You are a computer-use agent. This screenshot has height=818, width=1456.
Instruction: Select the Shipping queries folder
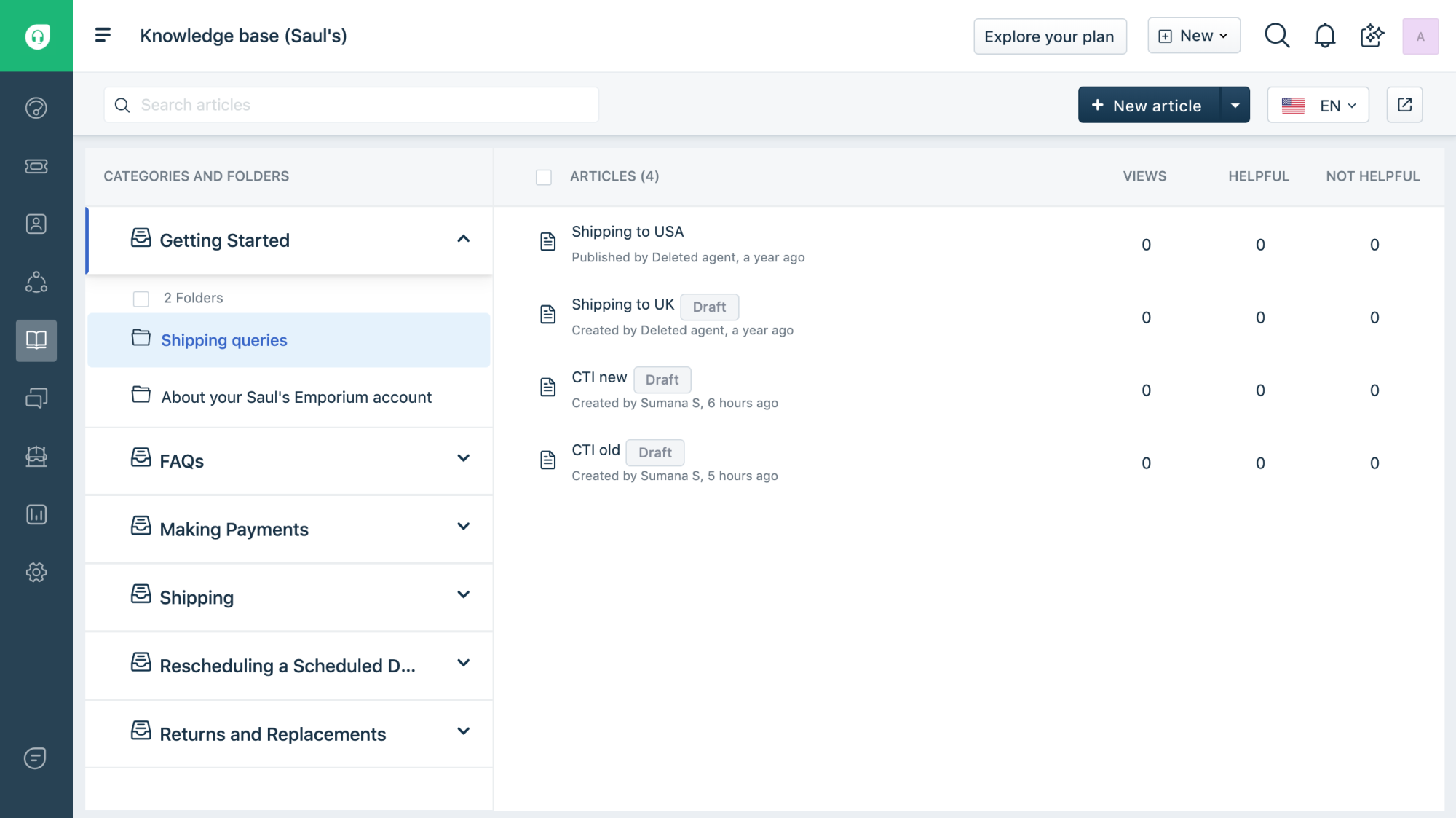[x=223, y=340]
